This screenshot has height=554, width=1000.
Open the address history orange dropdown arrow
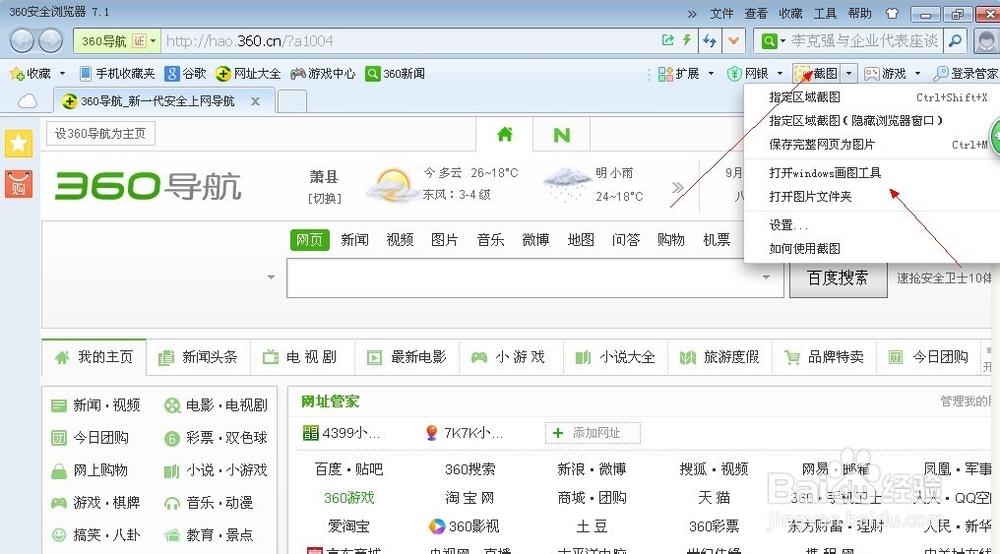pyautogui.click(x=734, y=41)
